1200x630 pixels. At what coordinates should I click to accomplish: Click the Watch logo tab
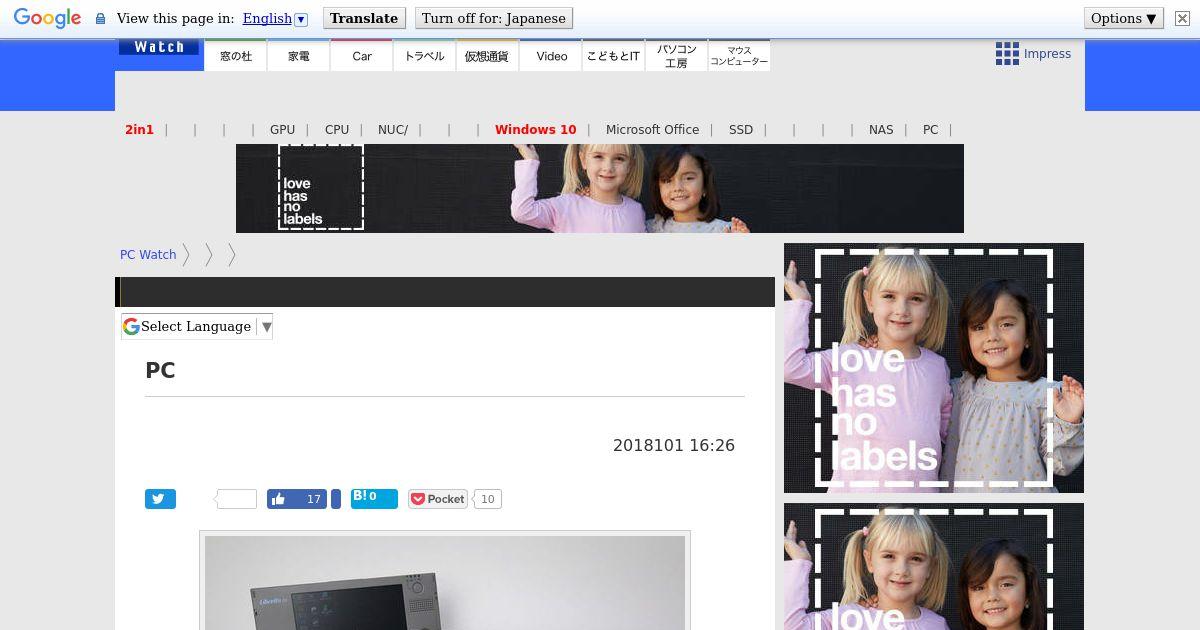(159, 47)
